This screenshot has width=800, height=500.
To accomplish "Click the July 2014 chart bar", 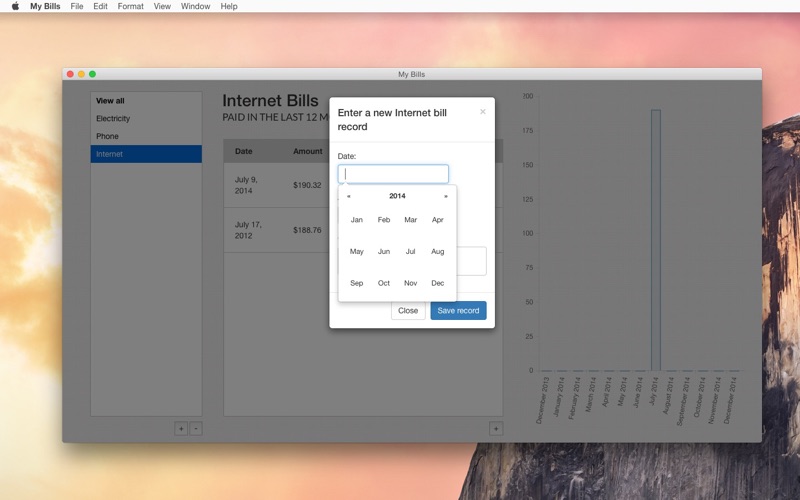I will 656,240.
